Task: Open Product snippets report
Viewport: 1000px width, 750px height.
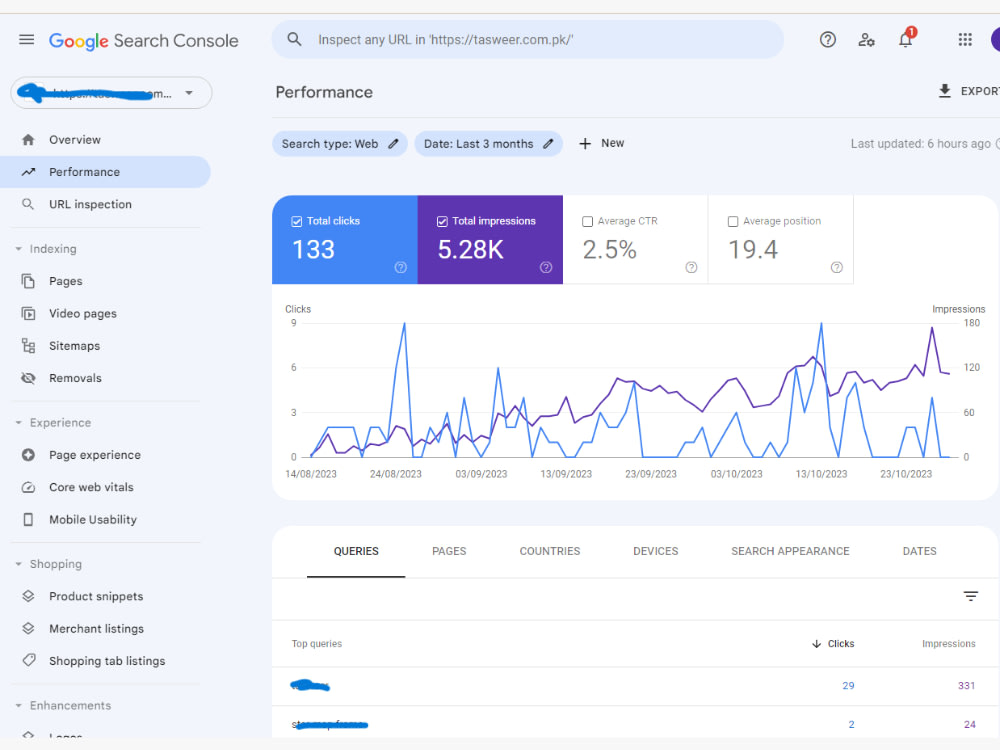Action: (x=105, y=596)
